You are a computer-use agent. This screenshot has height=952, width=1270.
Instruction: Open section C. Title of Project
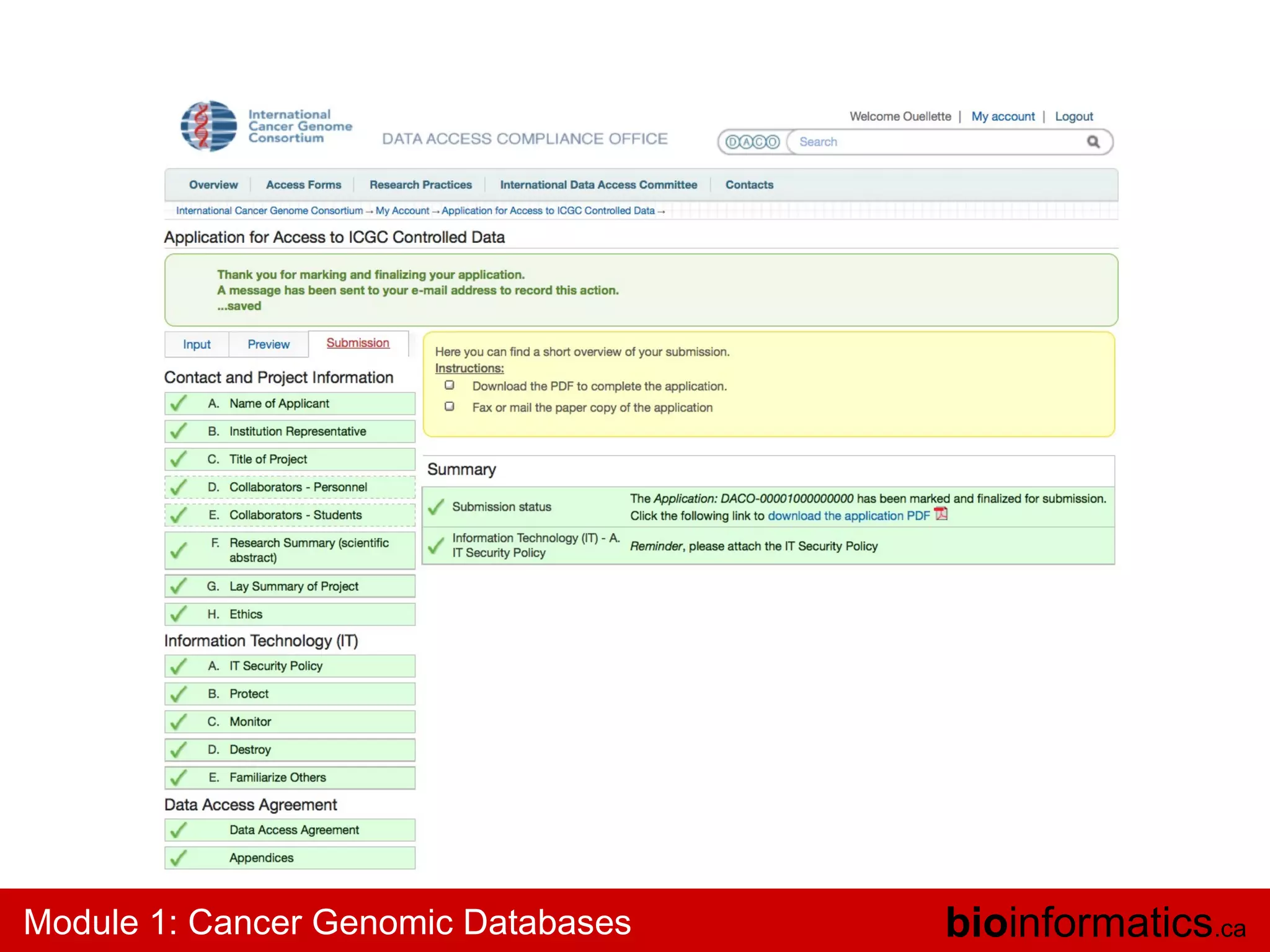click(290, 459)
